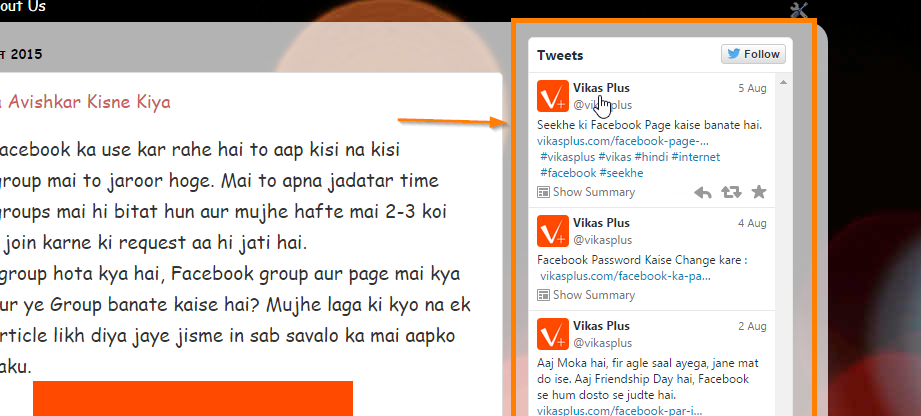921x416 pixels.
Task: Open the vikasplus.com/facebook-ka-pa link
Action: 626,276
